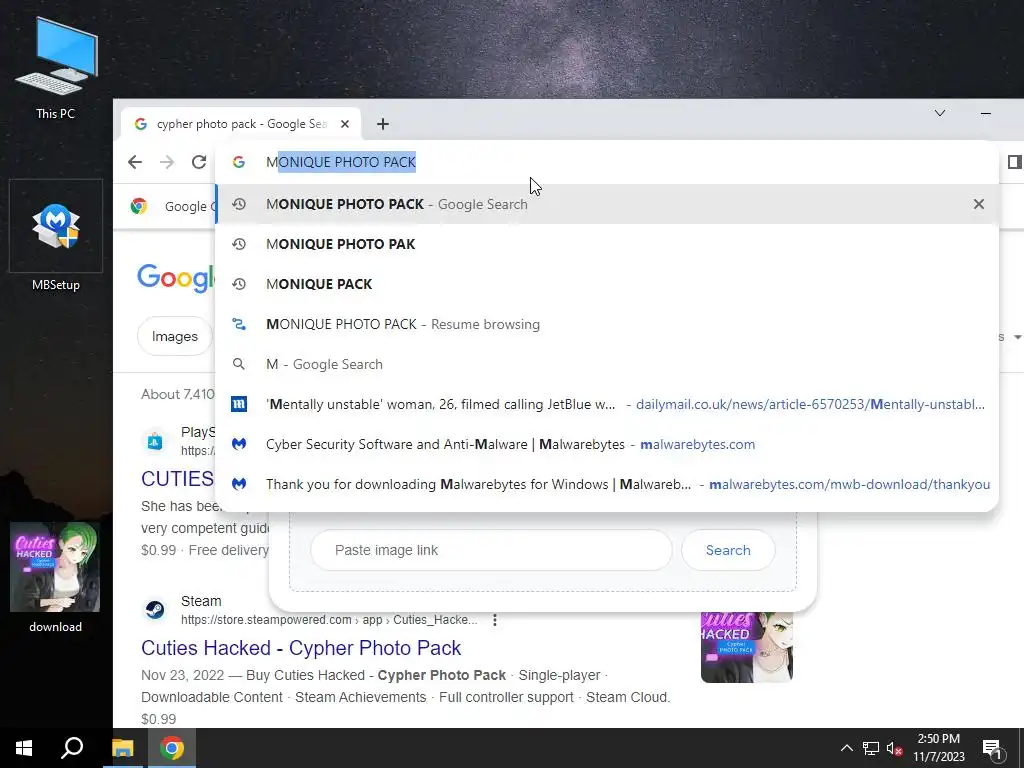The height and width of the screenshot is (768, 1024).
Task: Click magnifier icon beside M - Google Search
Action: (239, 364)
